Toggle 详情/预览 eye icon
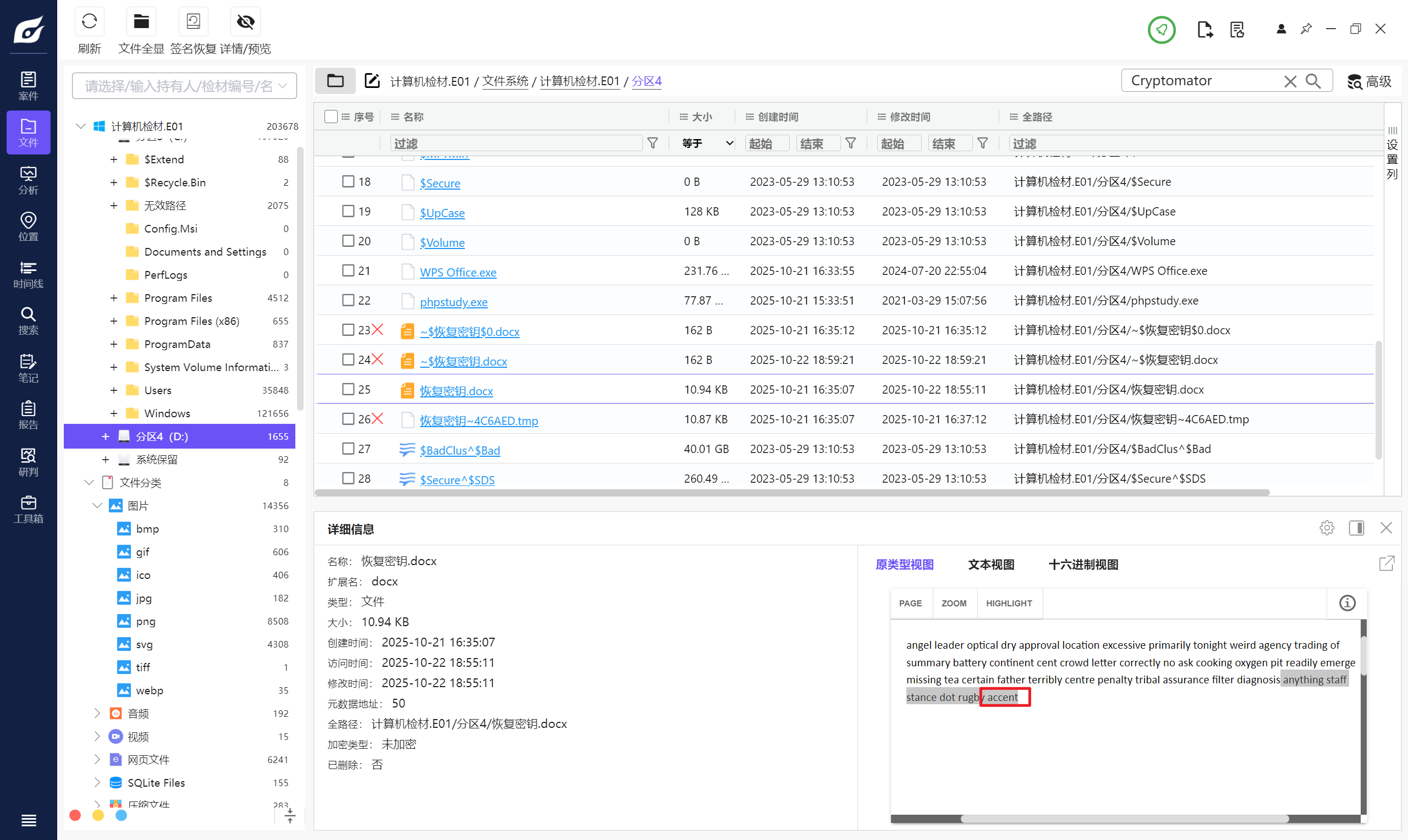This screenshot has width=1408, height=840. [x=245, y=22]
